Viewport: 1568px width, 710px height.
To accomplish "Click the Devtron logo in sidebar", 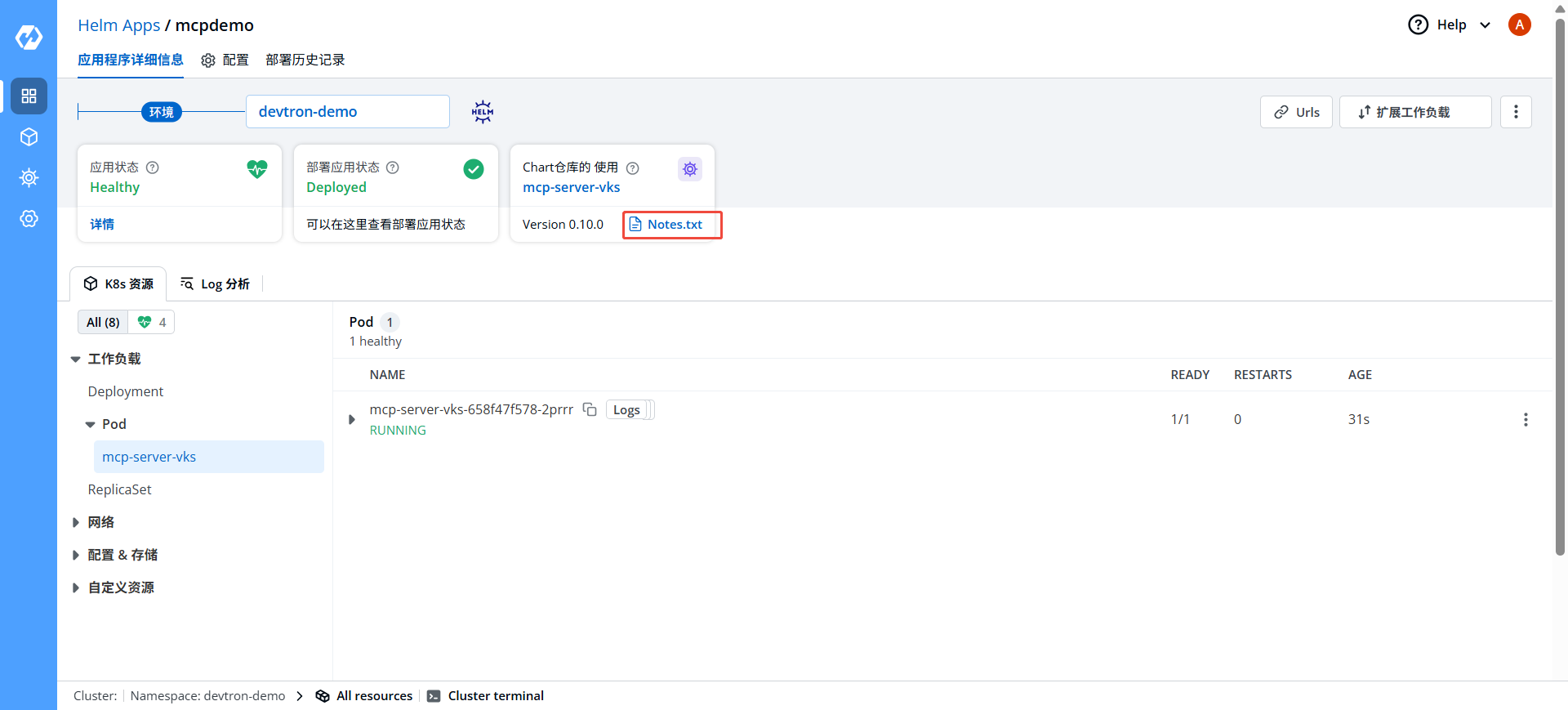I will 29,38.
